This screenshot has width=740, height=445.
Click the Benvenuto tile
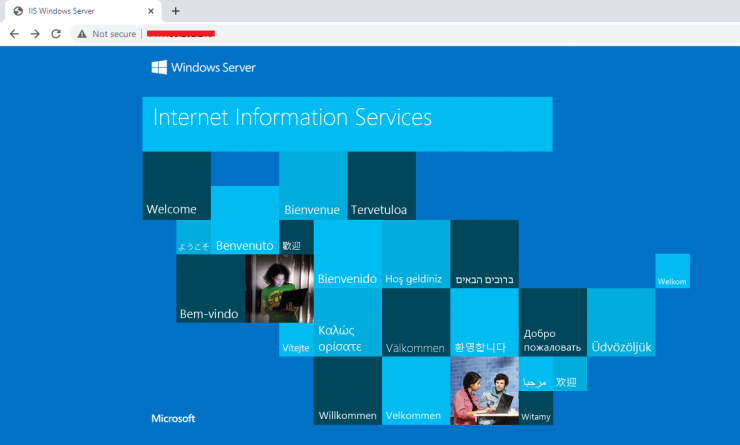click(x=245, y=220)
